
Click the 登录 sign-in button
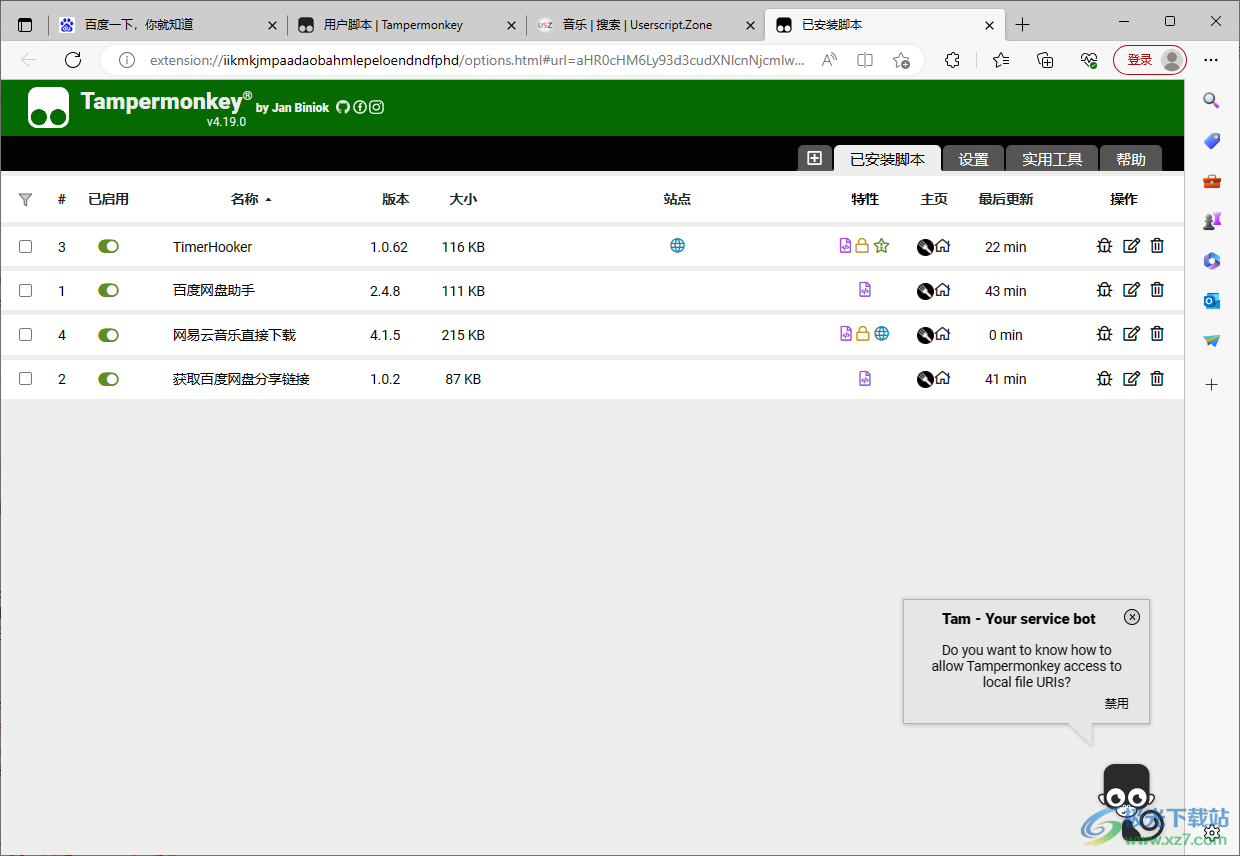(x=1150, y=60)
